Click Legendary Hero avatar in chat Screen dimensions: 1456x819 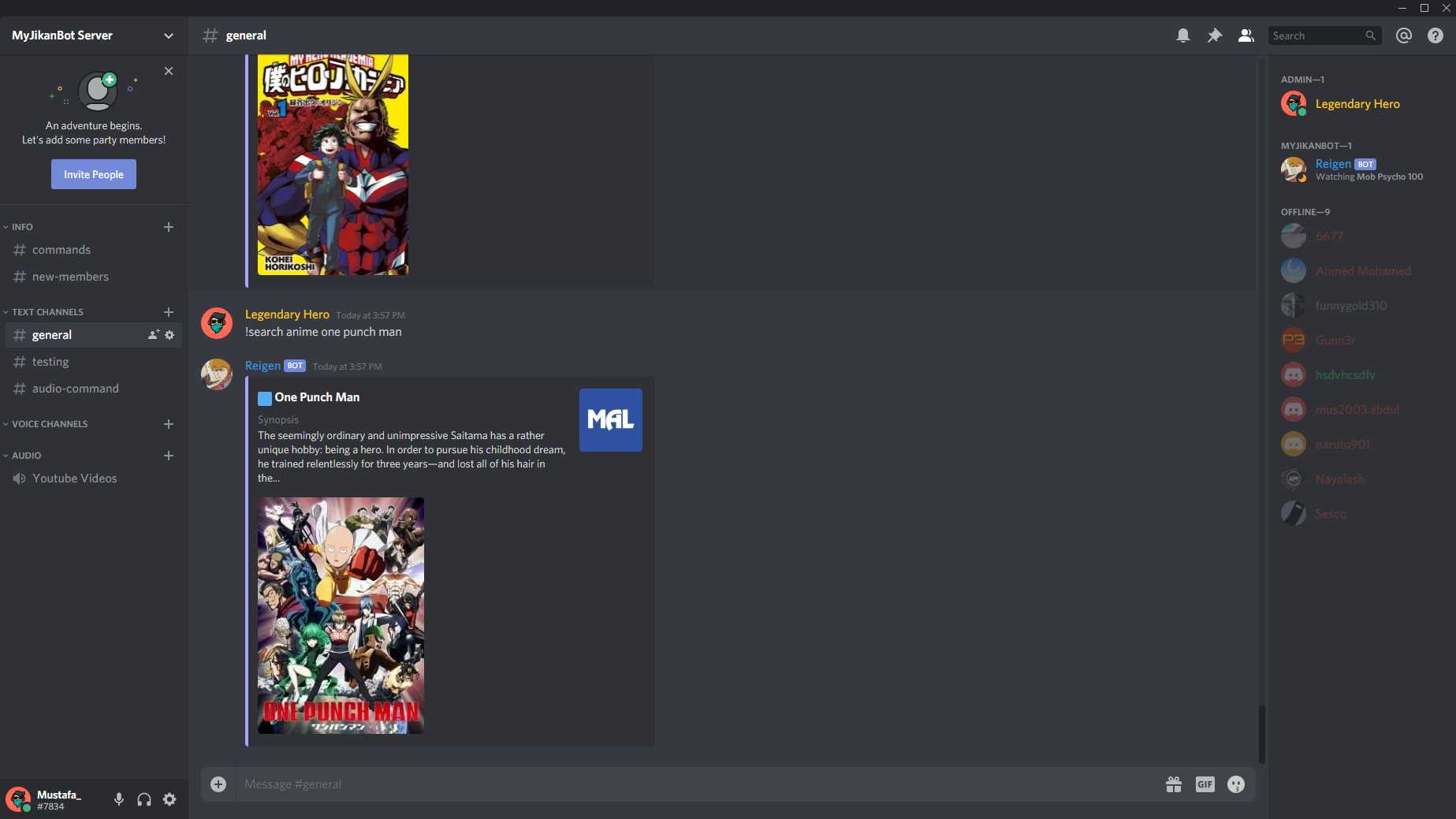pyautogui.click(x=217, y=323)
